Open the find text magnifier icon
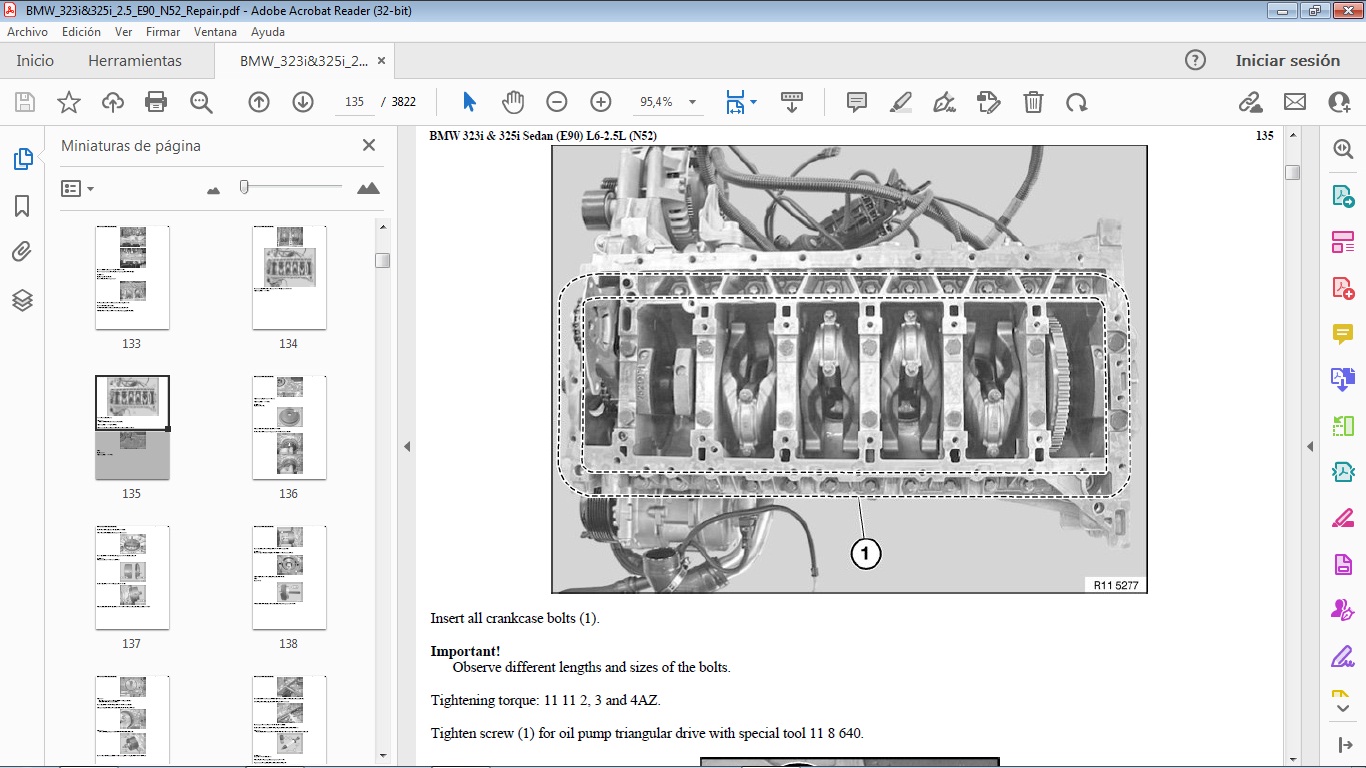 point(201,102)
